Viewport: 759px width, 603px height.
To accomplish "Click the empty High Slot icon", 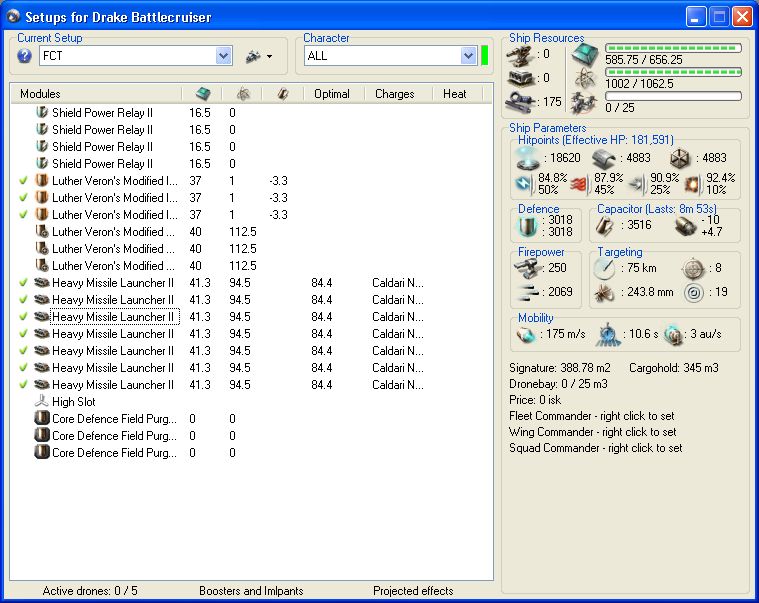I will [42, 402].
